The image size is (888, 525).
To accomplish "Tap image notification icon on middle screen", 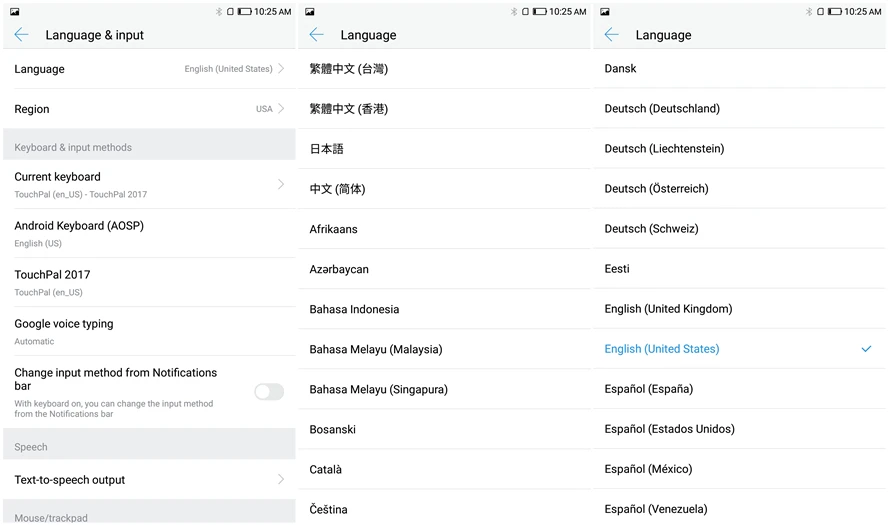I will (310, 11).
